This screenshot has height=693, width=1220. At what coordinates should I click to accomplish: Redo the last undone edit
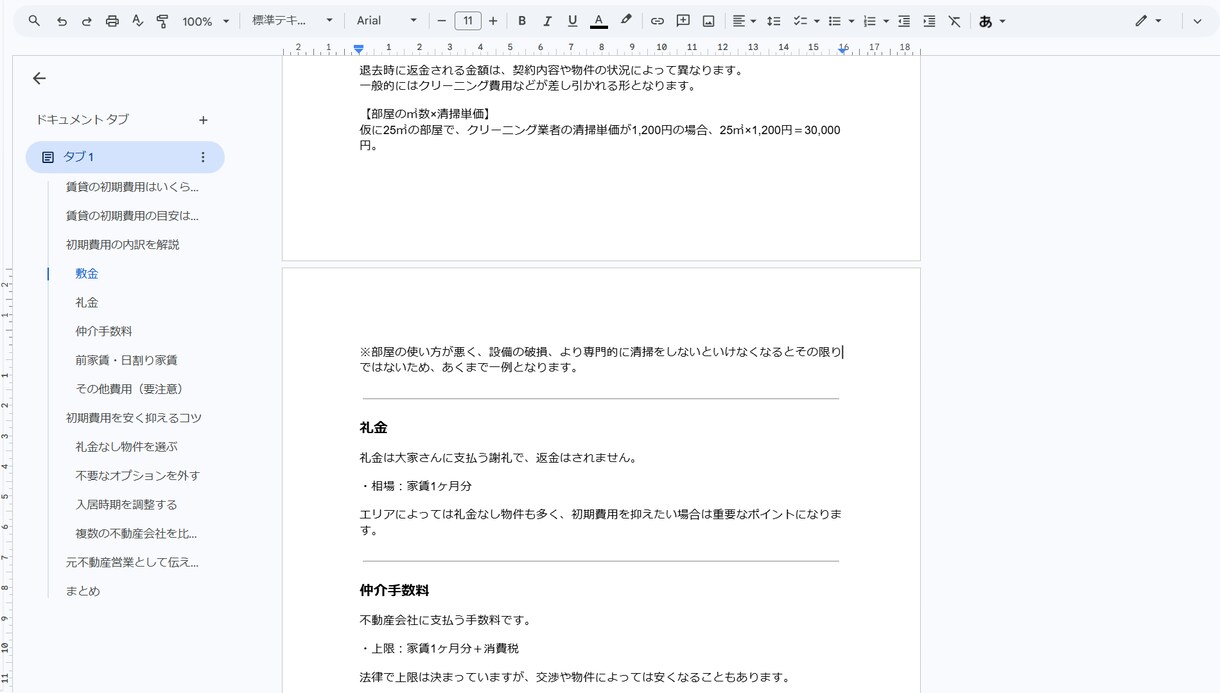(x=87, y=21)
